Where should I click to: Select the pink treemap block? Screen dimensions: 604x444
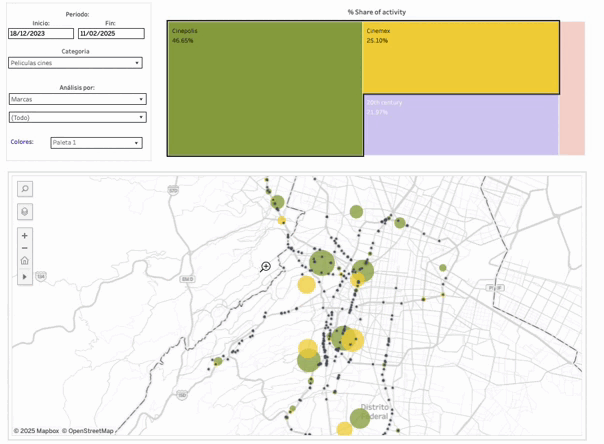[x=572, y=88]
